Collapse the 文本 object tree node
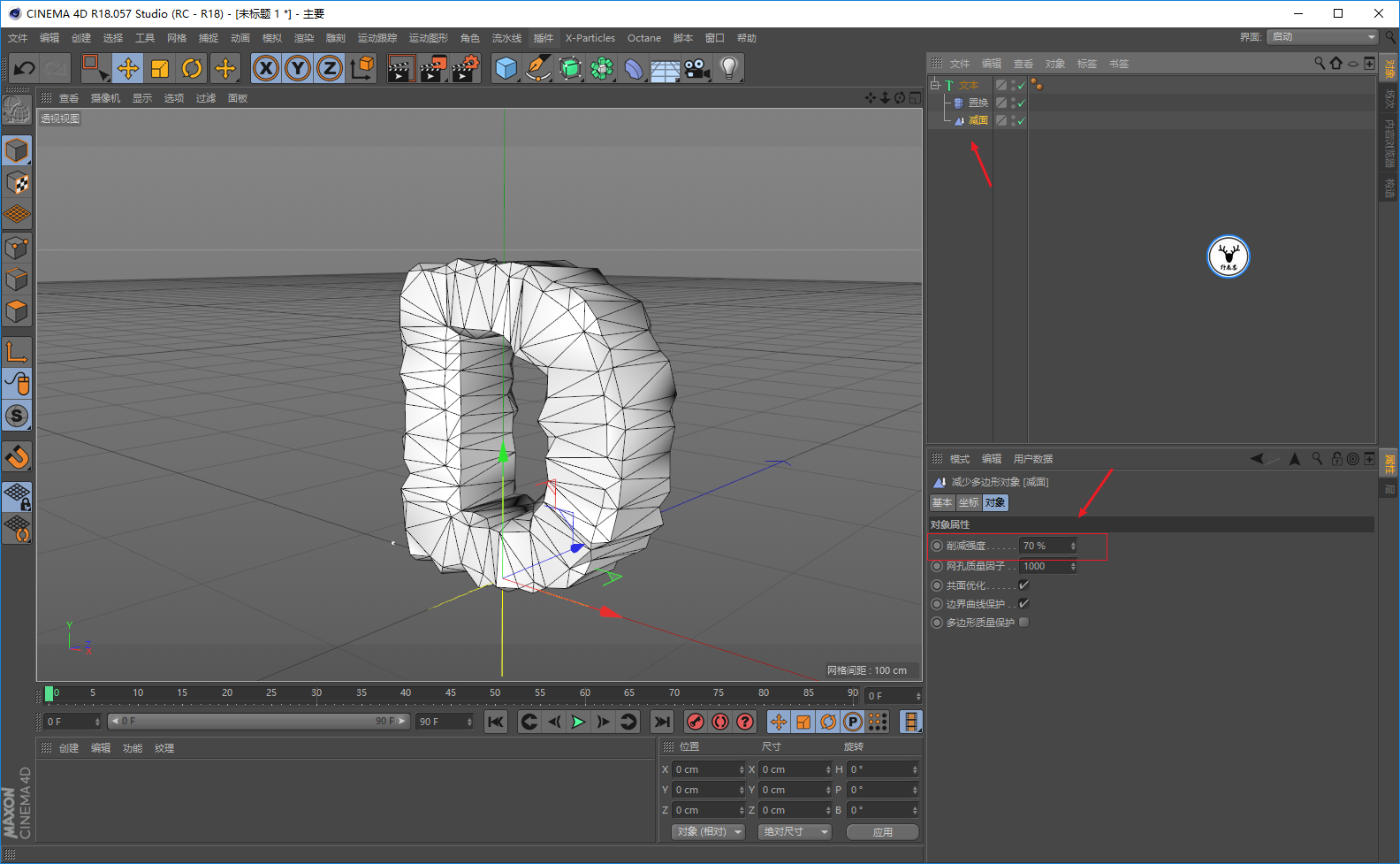 click(x=935, y=85)
